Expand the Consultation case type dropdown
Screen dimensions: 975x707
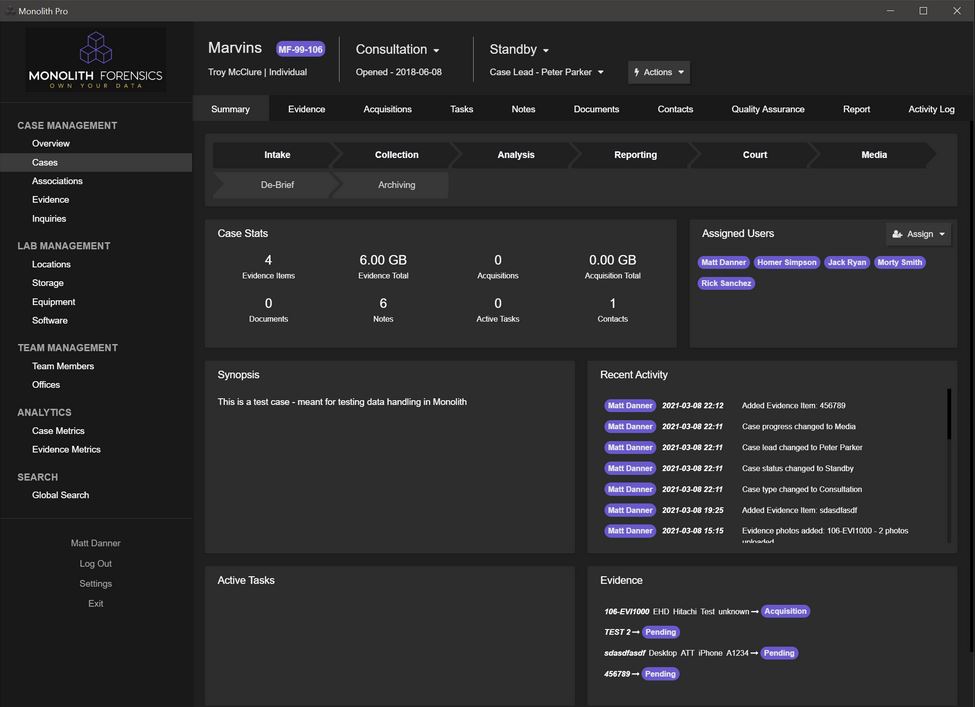point(397,49)
